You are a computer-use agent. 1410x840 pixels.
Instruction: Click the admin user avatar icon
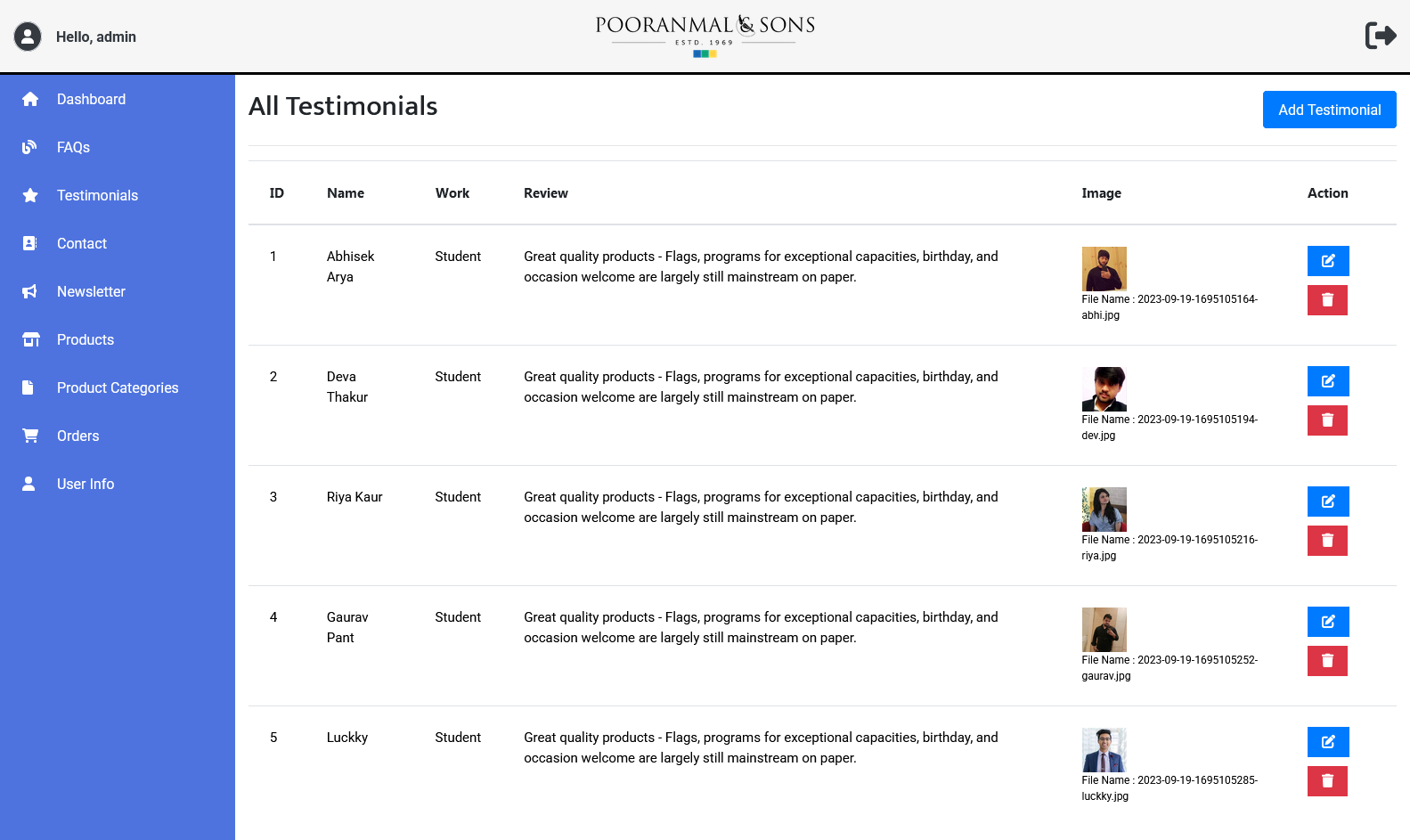tap(28, 37)
